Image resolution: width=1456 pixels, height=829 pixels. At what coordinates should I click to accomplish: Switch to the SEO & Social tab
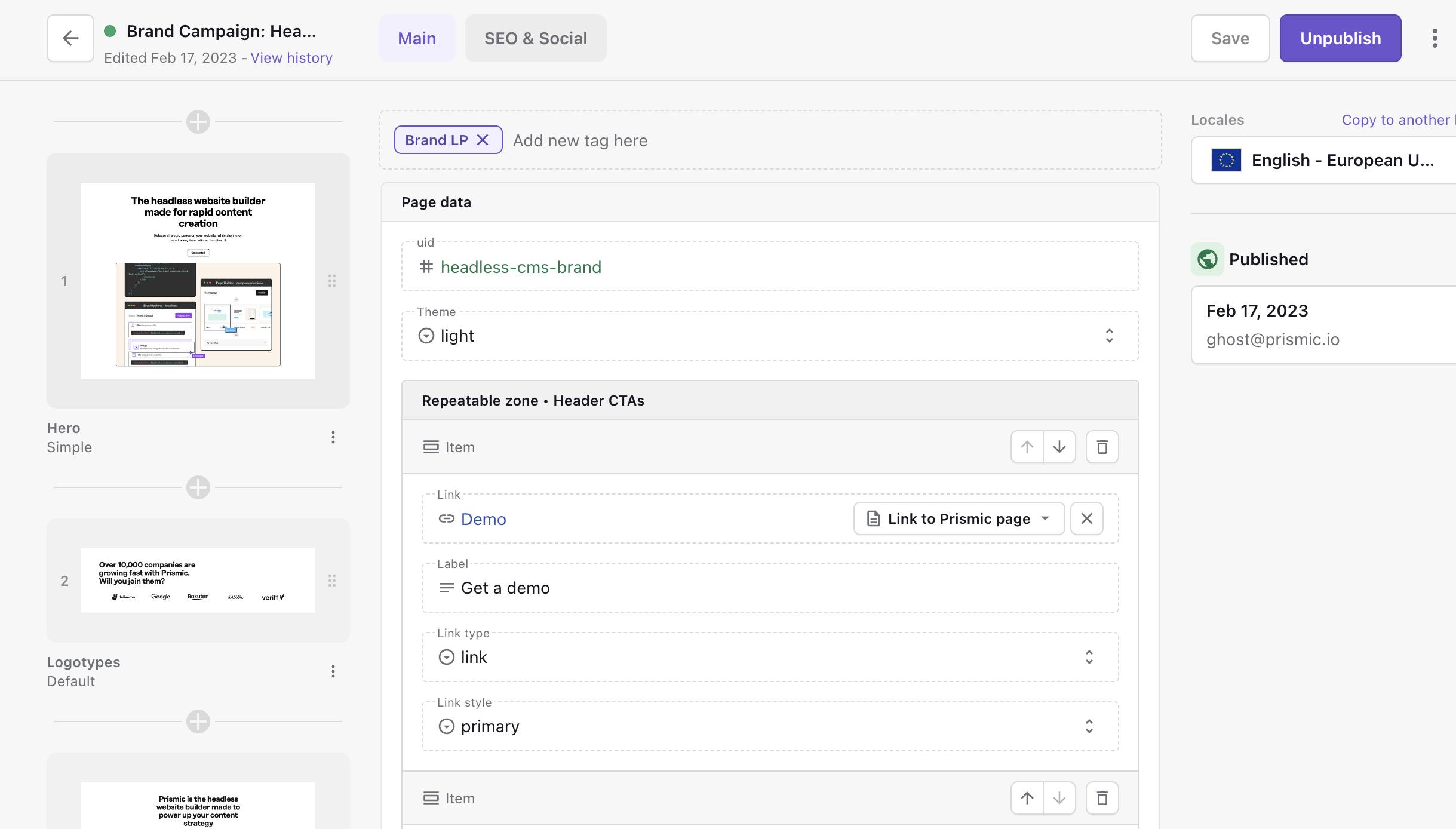click(535, 38)
